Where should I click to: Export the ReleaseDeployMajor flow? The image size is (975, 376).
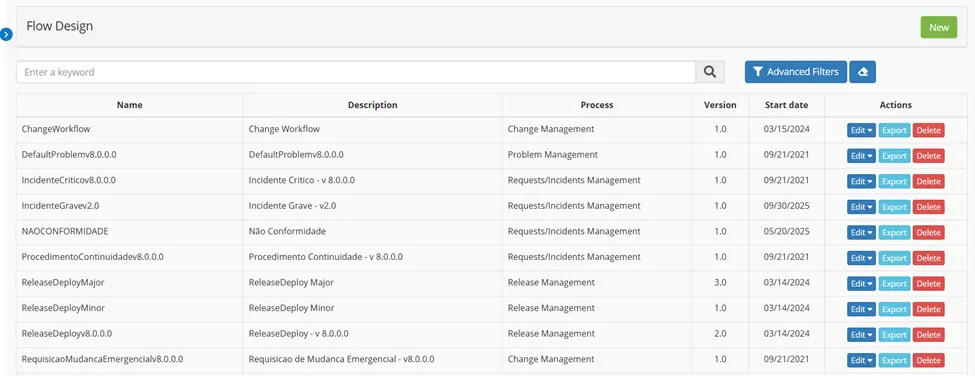(x=895, y=283)
